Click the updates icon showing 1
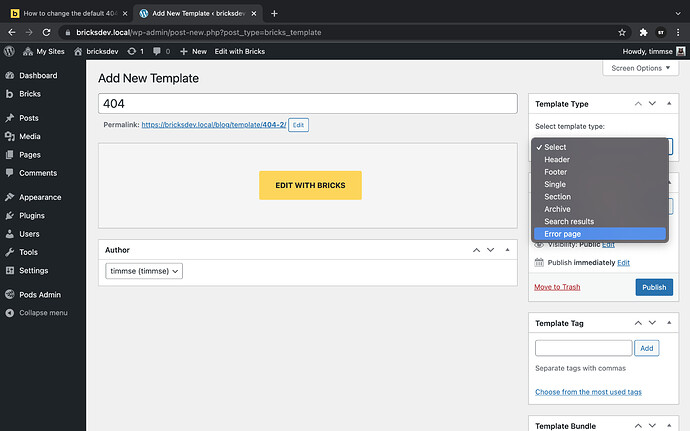Screen dimensions: 690x431 (136, 51)
